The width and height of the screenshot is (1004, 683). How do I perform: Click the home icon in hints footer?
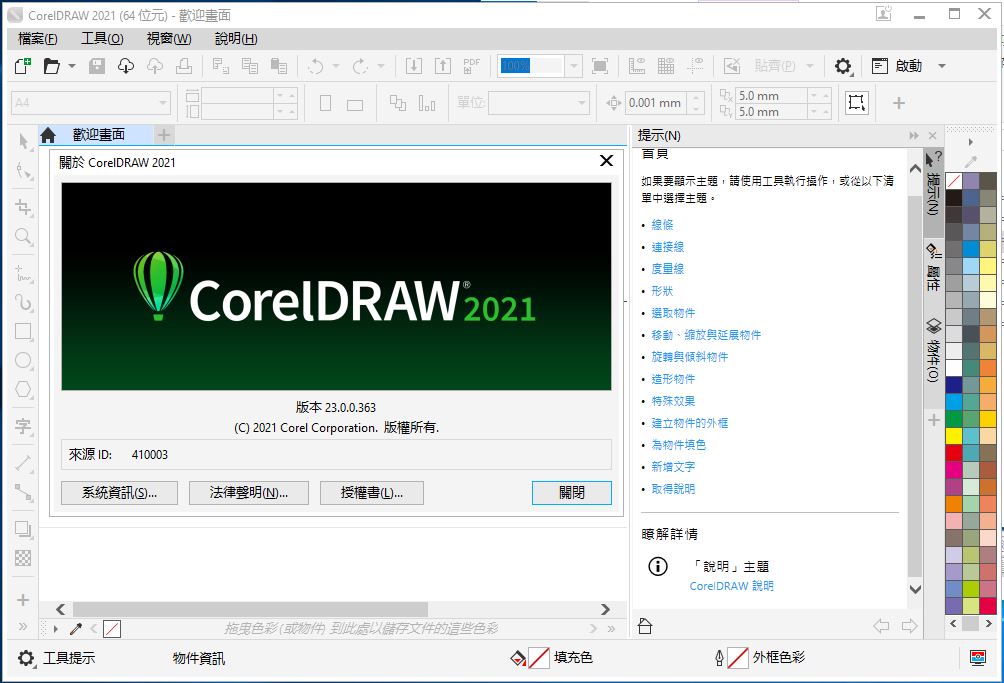(645, 626)
